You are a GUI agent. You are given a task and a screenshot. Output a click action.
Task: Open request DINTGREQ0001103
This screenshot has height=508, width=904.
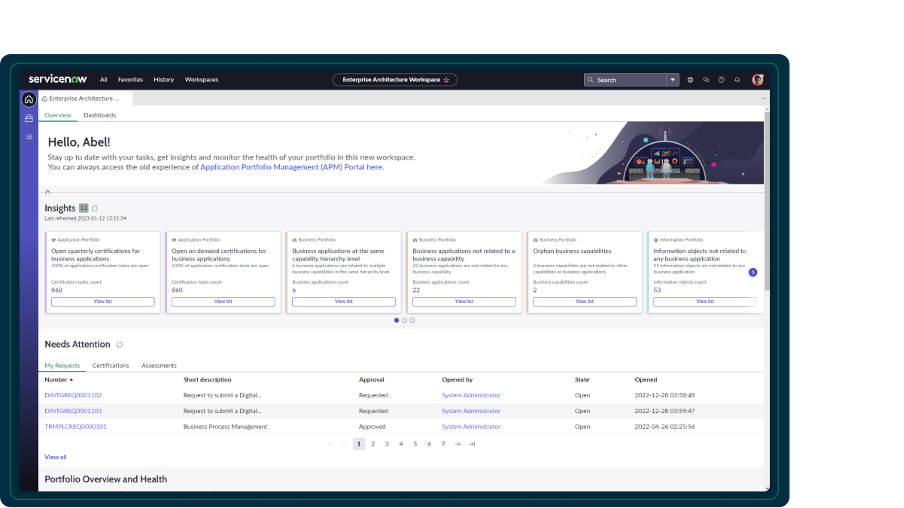coord(73,411)
